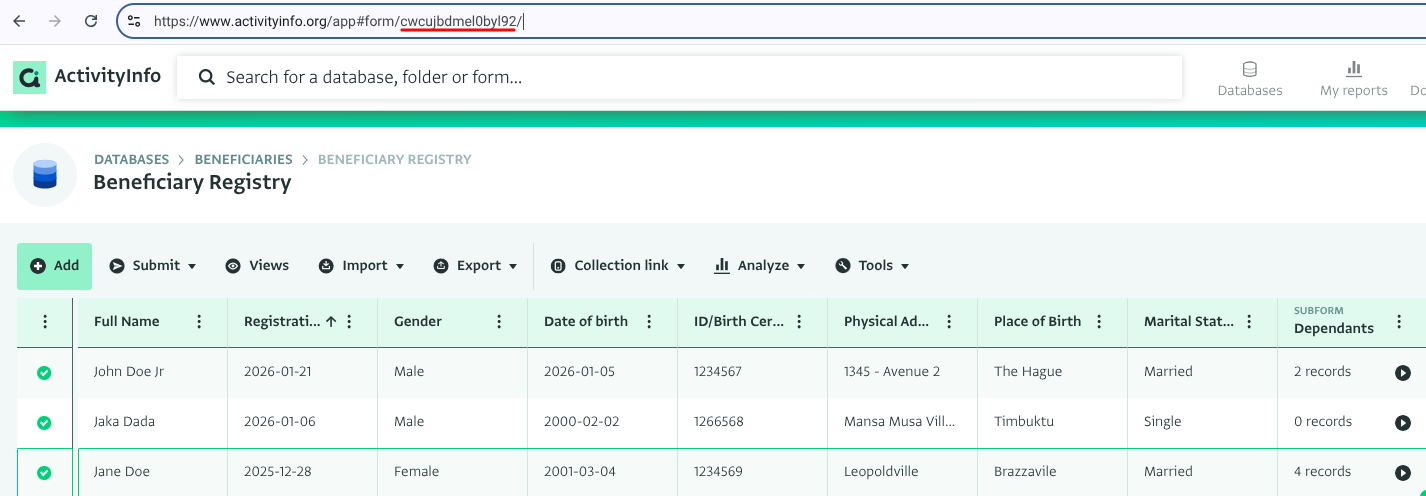
Task: Click the database search field
Action: coord(680,77)
